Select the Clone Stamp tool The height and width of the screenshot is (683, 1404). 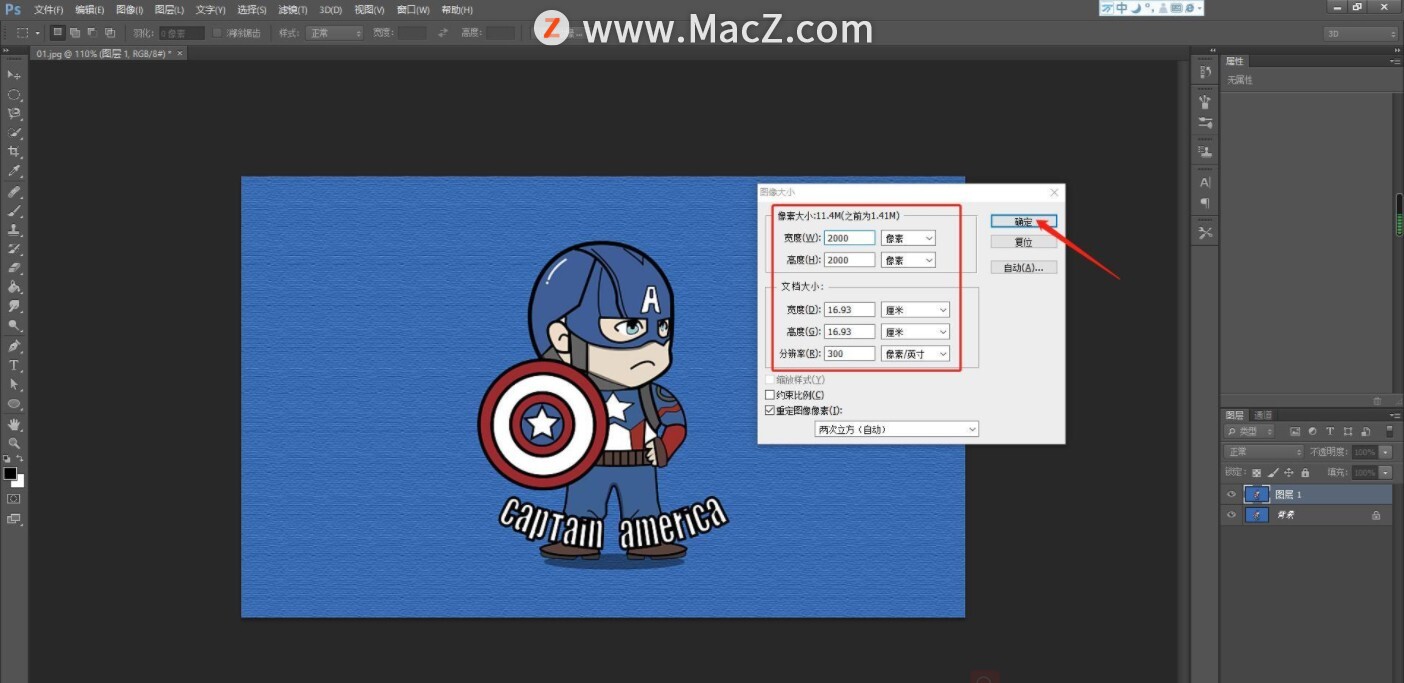click(x=14, y=230)
